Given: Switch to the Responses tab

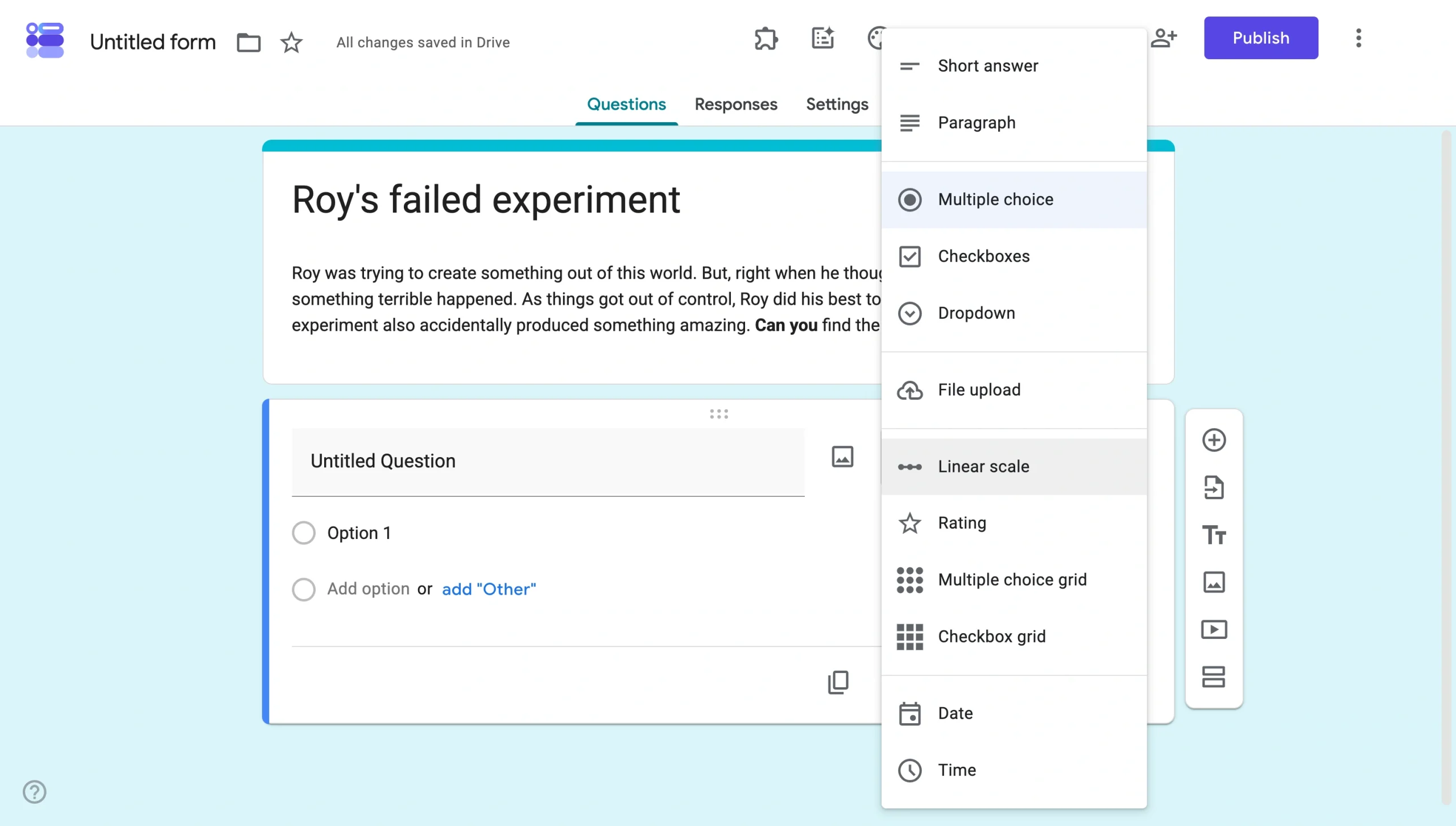Looking at the screenshot, I should point(735,105).
